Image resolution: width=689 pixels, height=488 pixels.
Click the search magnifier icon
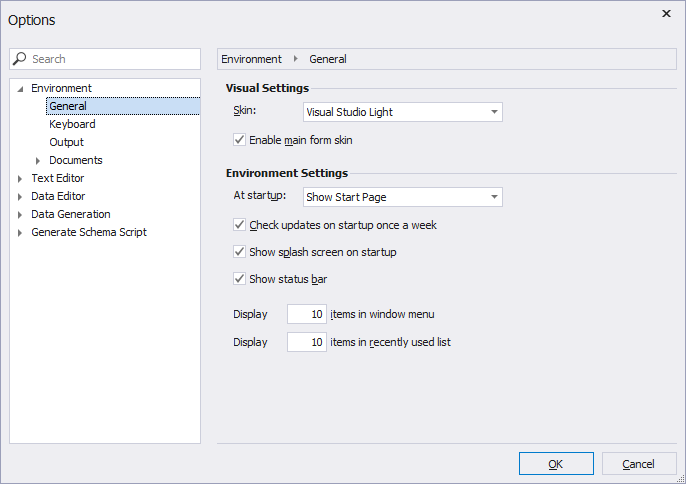click(x=21, y=59)
